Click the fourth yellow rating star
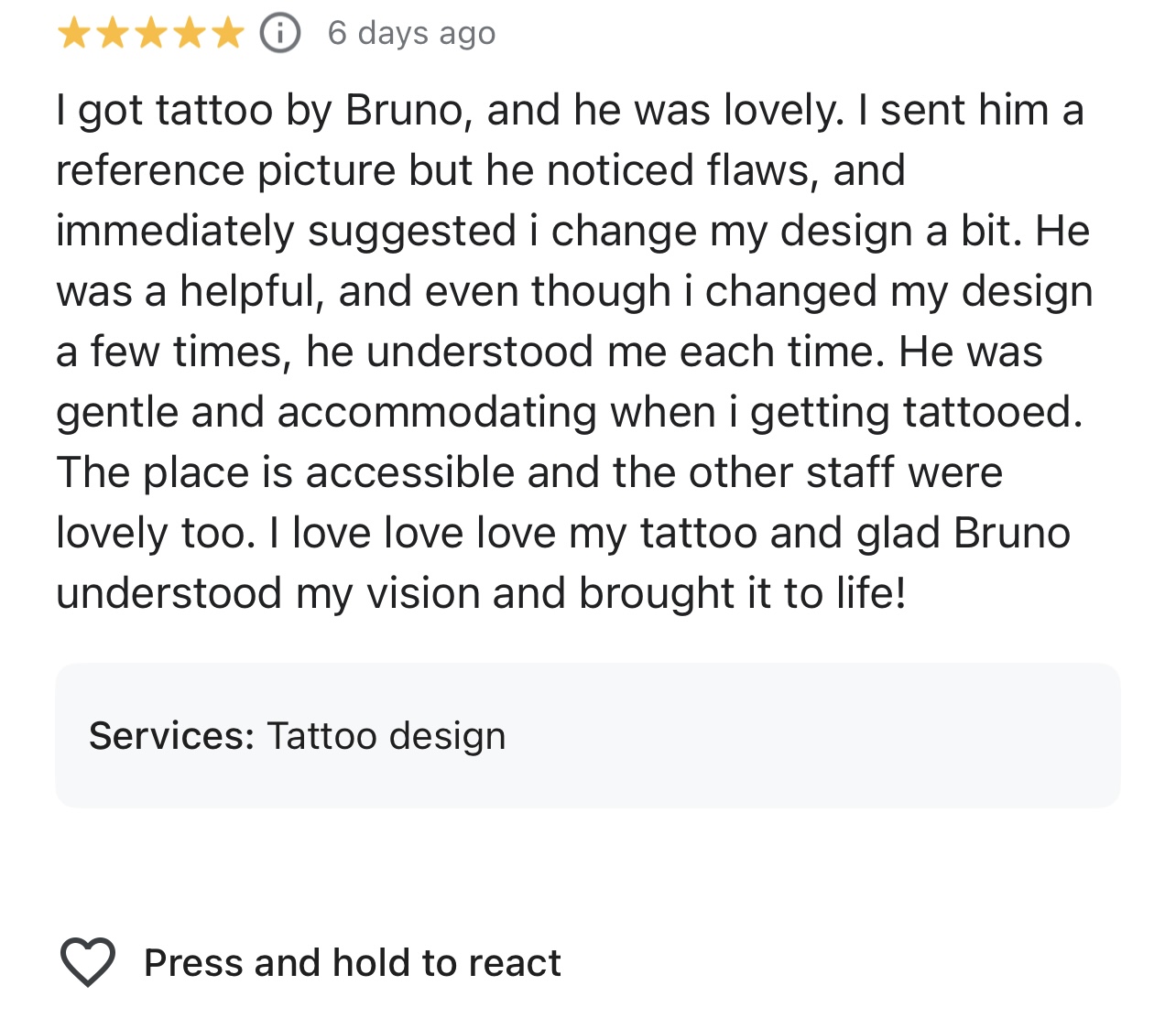This screenshot has height=1029, width=1176. 189,34
